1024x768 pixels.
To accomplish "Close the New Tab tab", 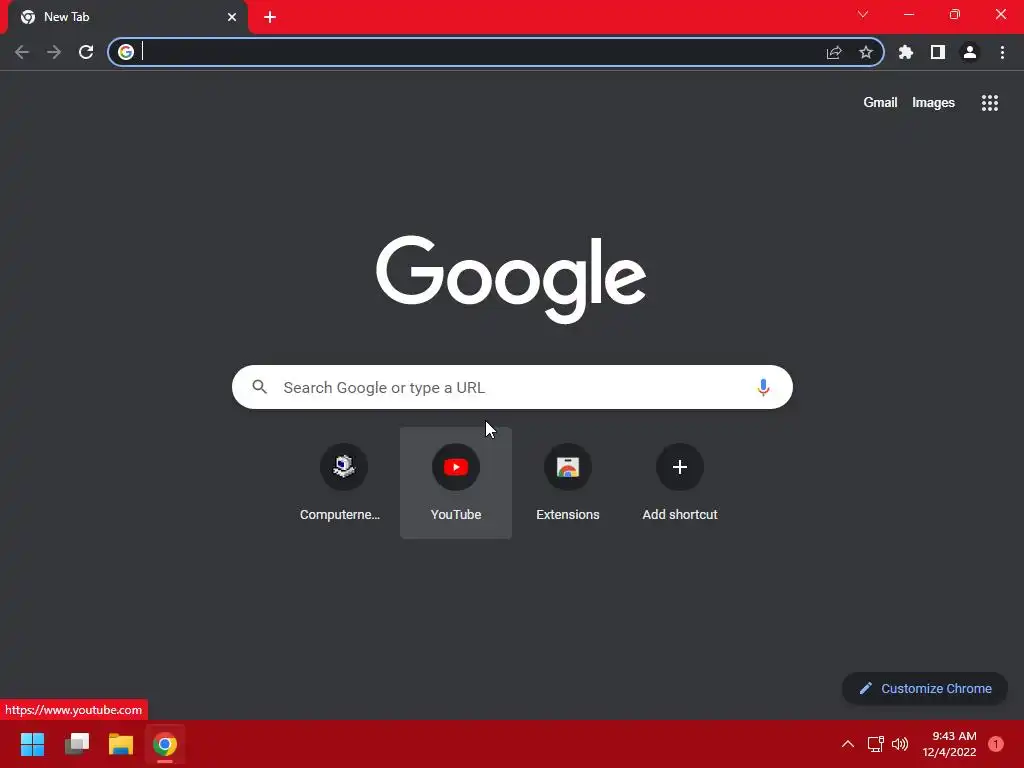I will [232, 17].
